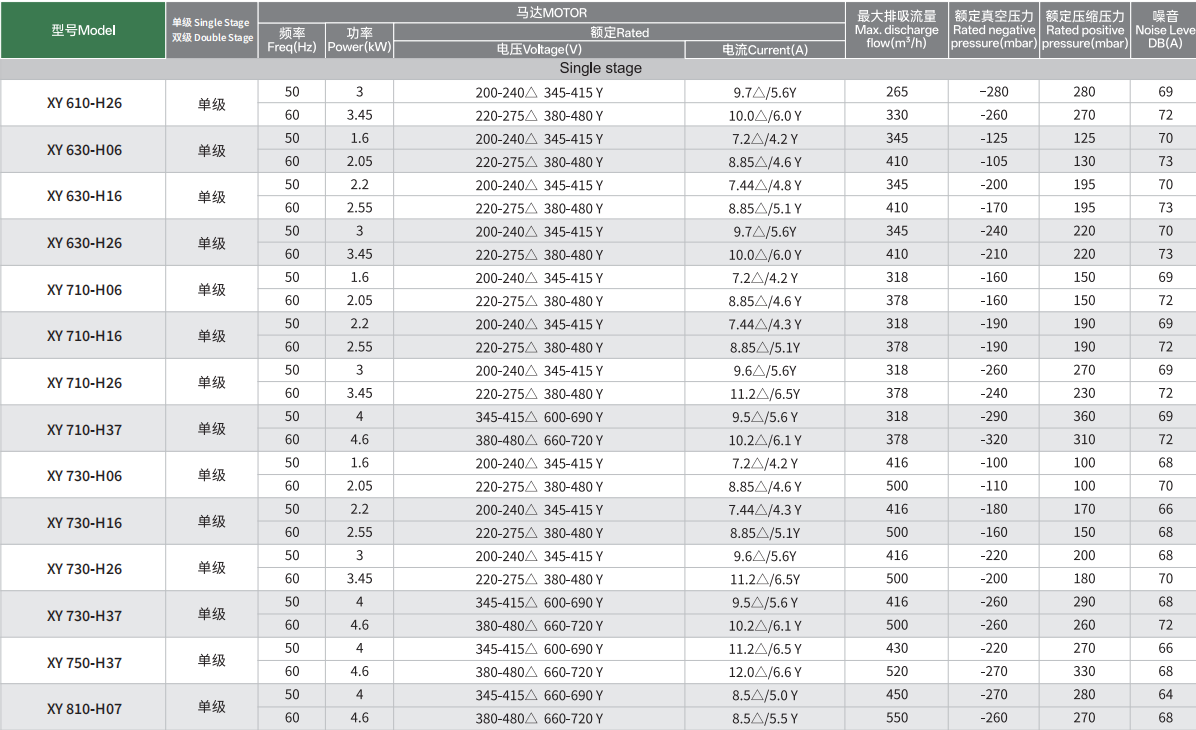
Task: Click the 电流Current(A) header
Action: coord(765,50)
